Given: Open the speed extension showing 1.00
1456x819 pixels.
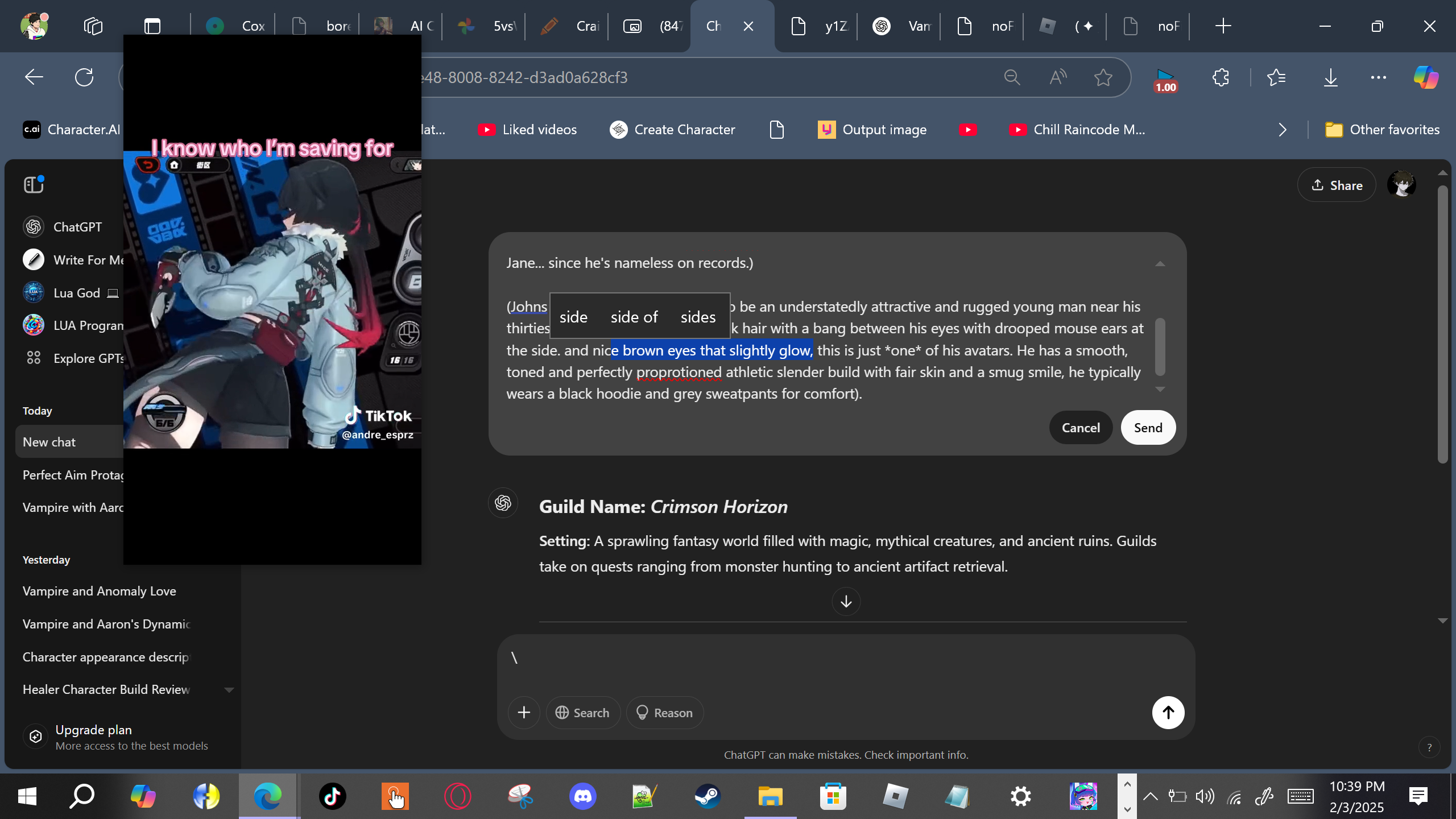Looking at the screenshot, I should [1165, 80].
